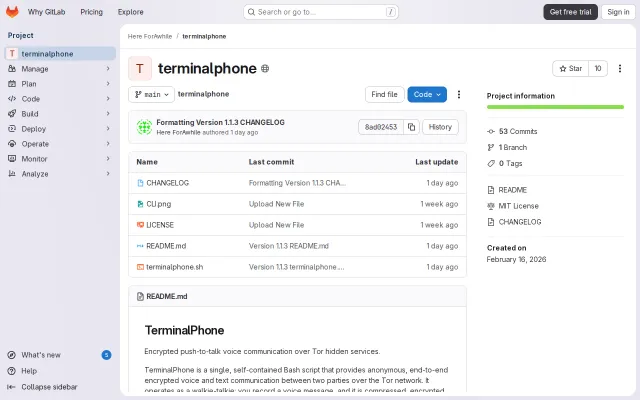Open the blue Code dropdown button
Screen dimensions: 640x400
point(427,94)
